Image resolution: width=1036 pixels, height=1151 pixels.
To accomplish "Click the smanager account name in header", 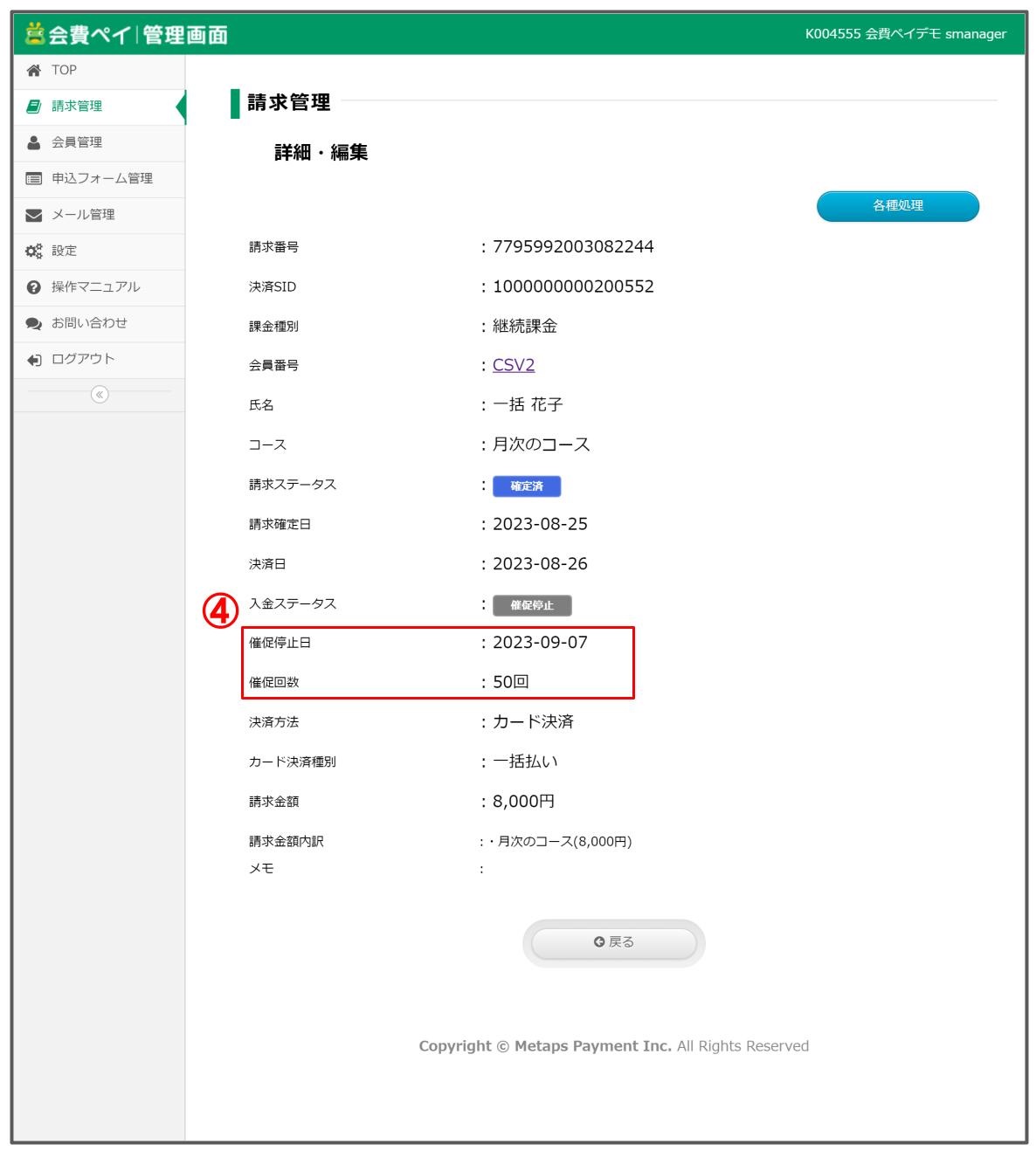I will click(975, 34).
